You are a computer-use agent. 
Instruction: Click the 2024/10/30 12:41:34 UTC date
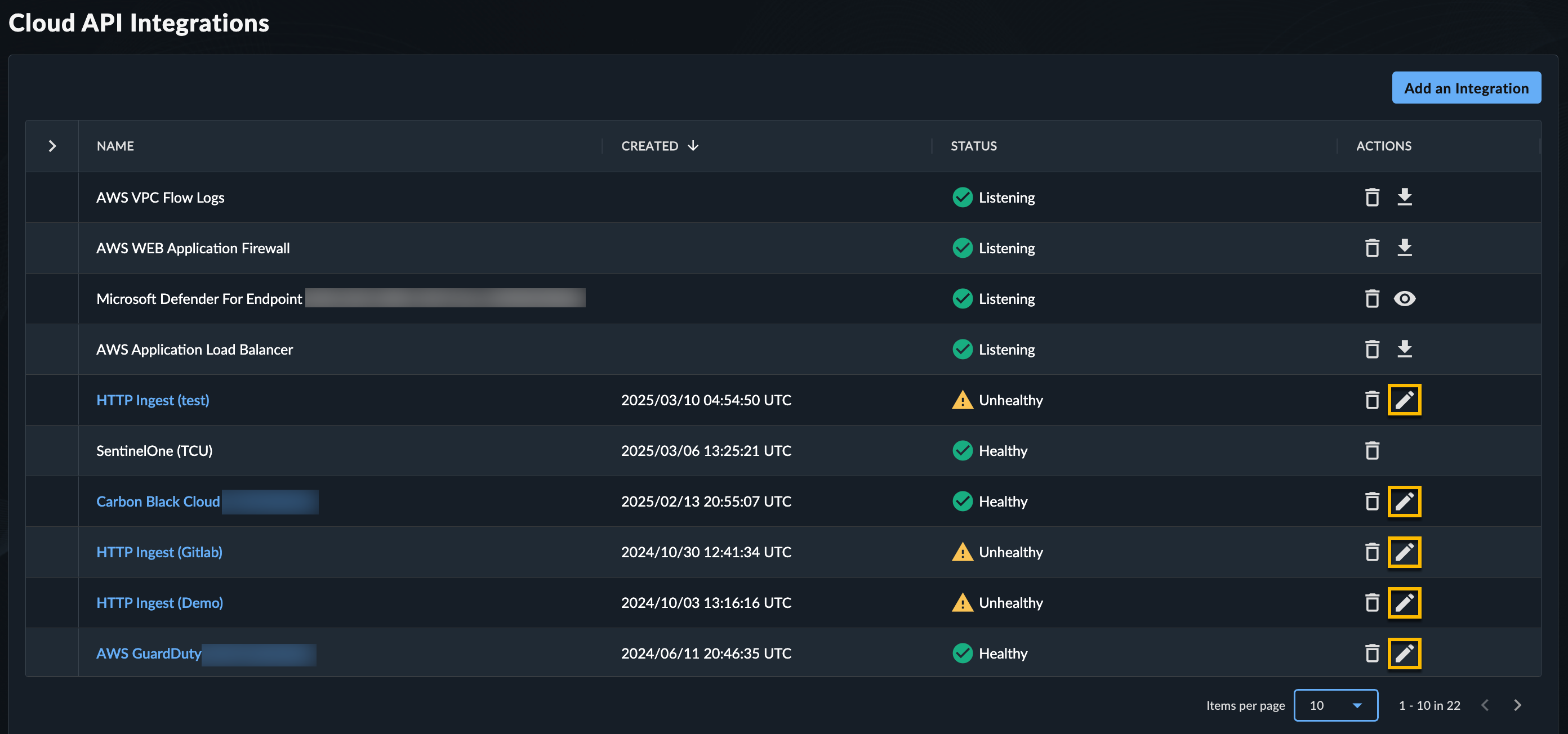tap(706, 552)
